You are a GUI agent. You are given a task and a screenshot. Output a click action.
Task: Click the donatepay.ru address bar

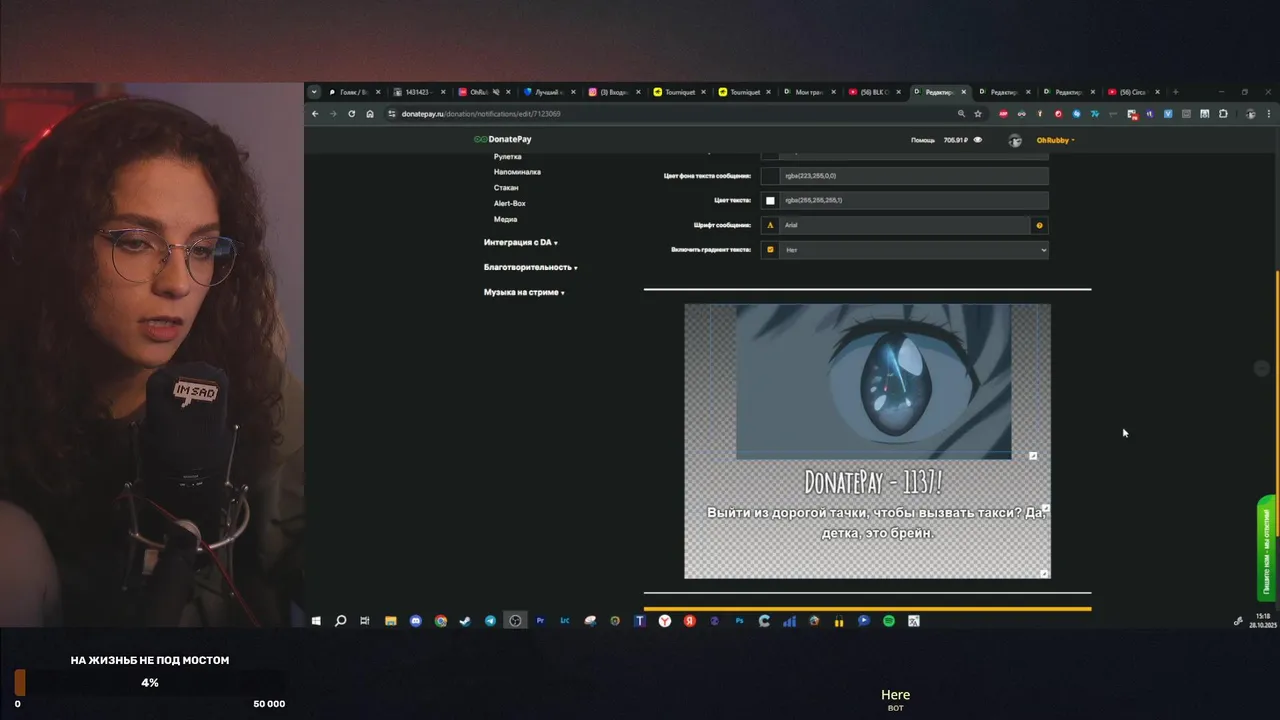[670, 114]
